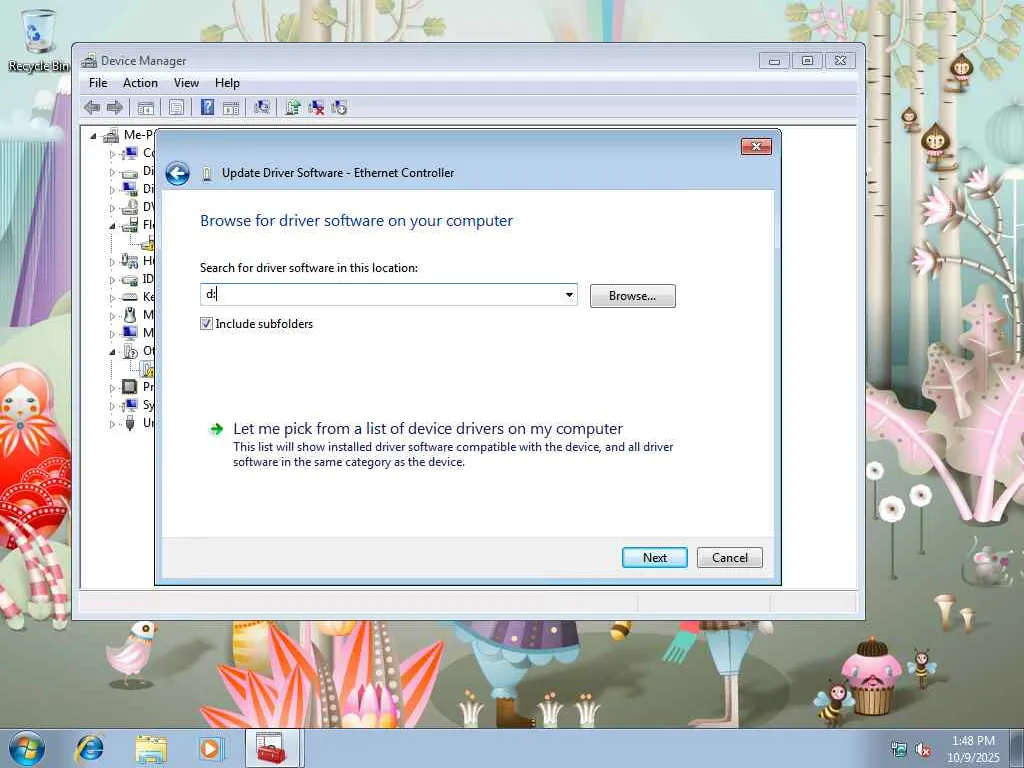Collapse the Floppy (Fl) tree node

[x=112, y=226]
